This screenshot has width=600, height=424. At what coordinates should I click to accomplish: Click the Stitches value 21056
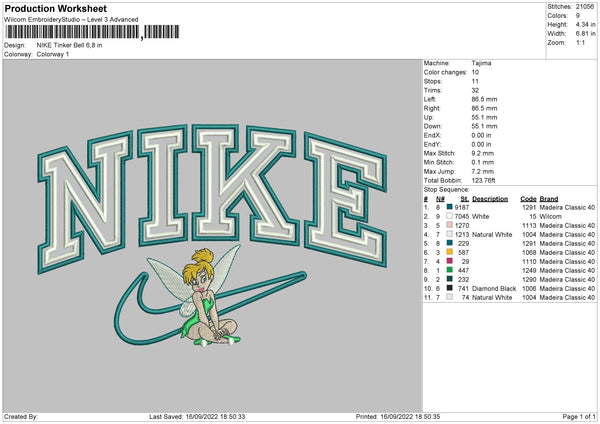point(585,7)
